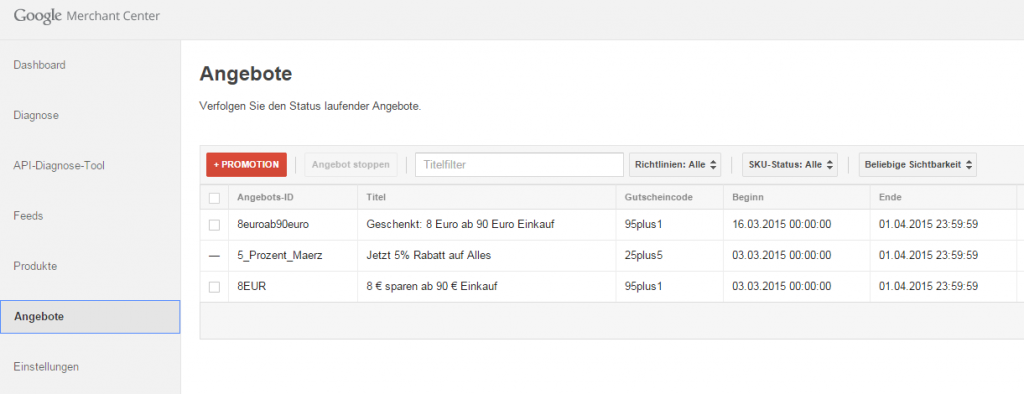This screenshot has height=394, width=1024.
Task: Open Produkte in the sidebar
Action: 35,267
